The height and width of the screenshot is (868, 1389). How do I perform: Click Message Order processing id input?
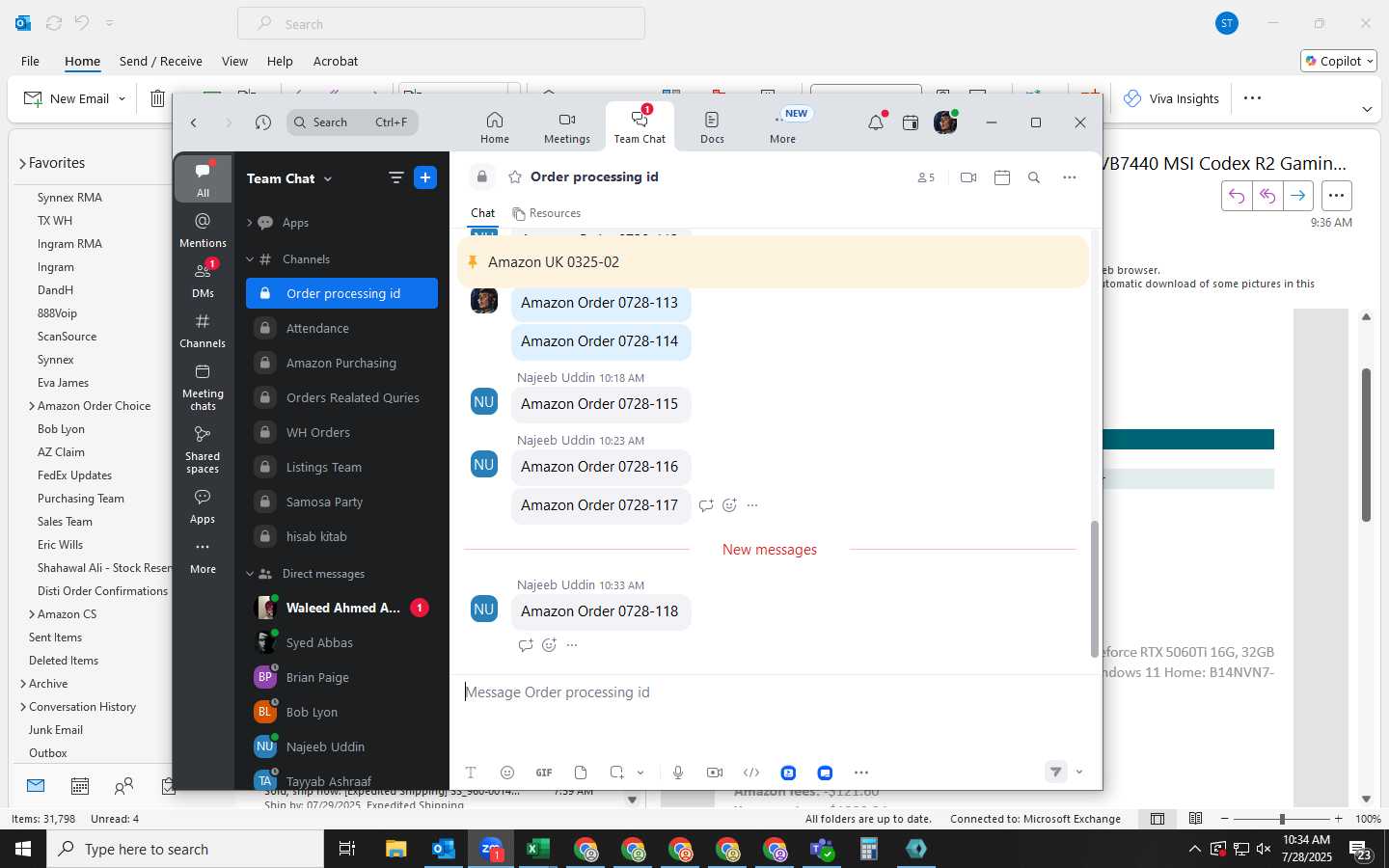(772, 692)
